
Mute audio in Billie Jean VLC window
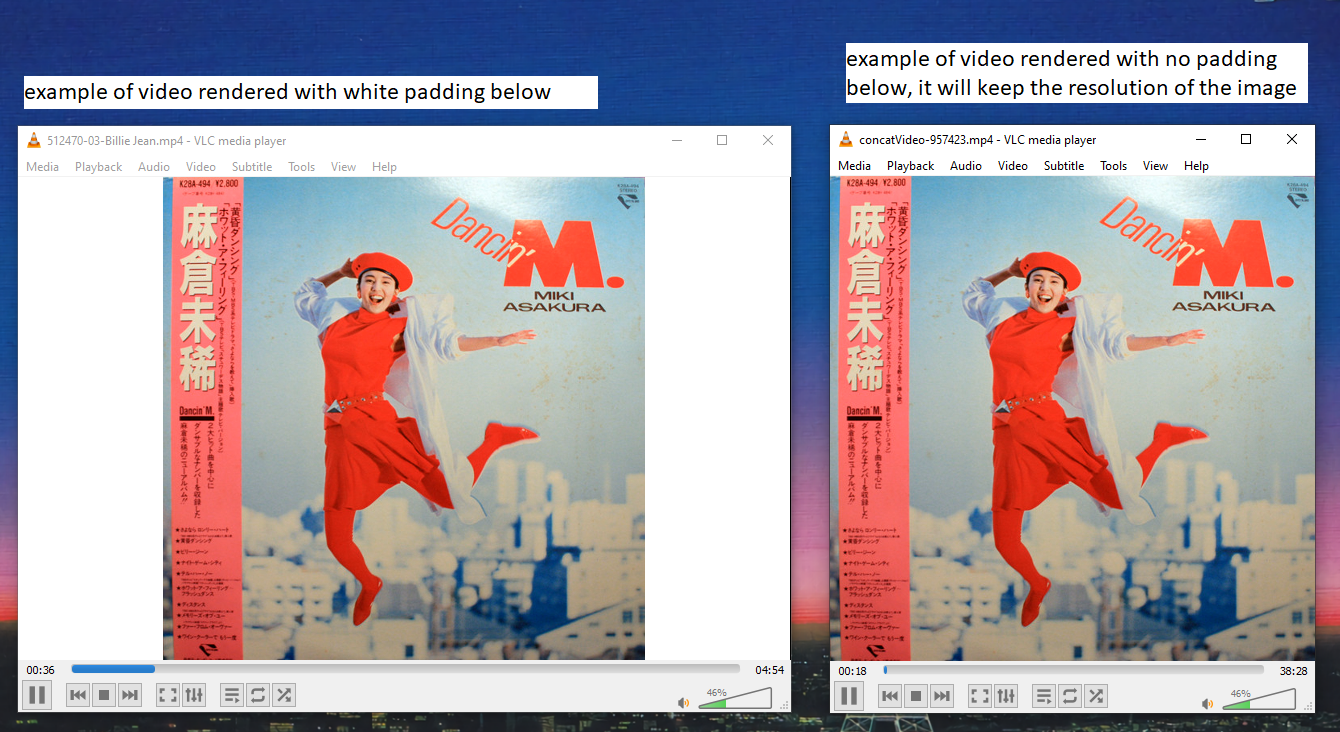pos(684,703)
